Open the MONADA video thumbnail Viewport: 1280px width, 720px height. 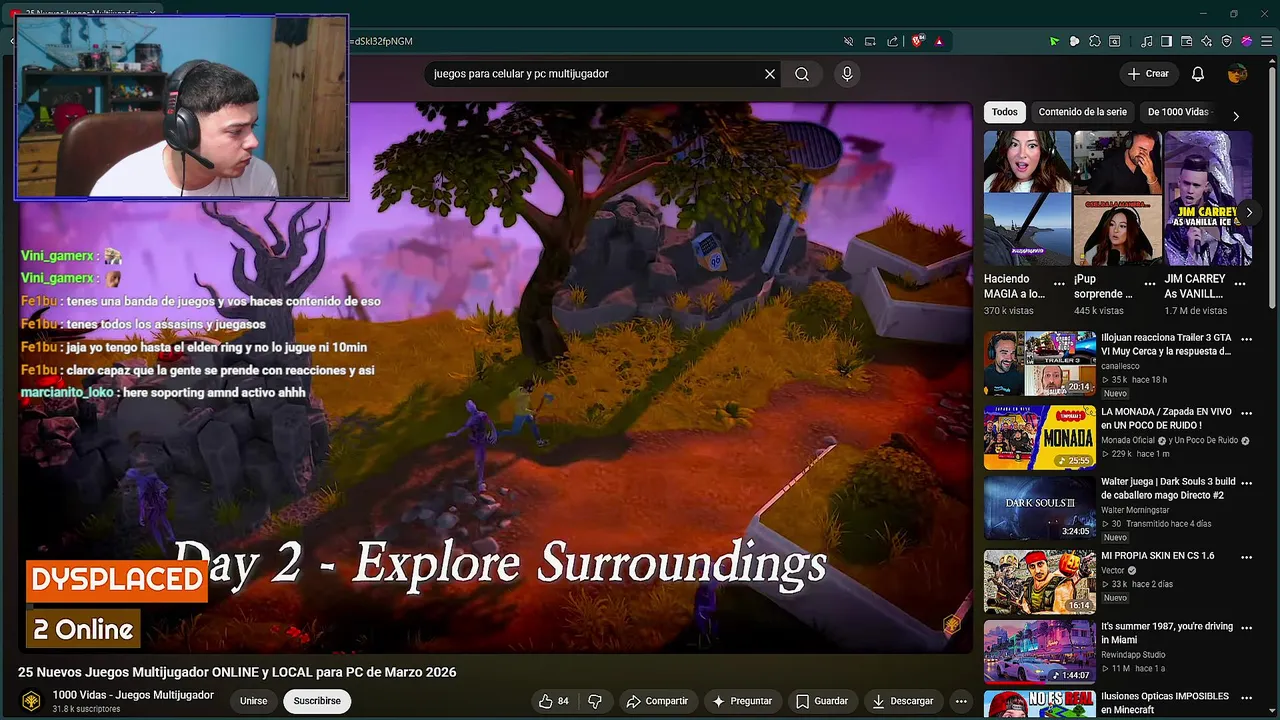coord(1040,437)
